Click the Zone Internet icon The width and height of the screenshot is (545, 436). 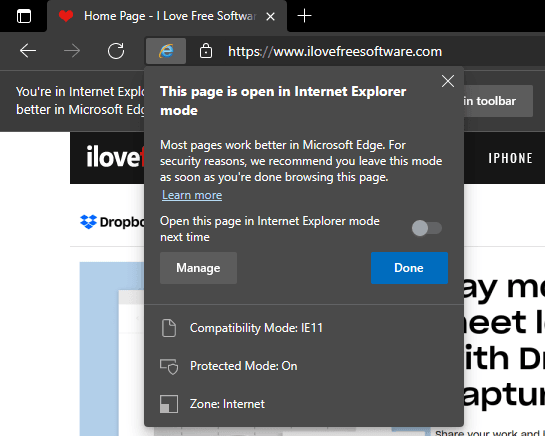click(x=169, y=404)
